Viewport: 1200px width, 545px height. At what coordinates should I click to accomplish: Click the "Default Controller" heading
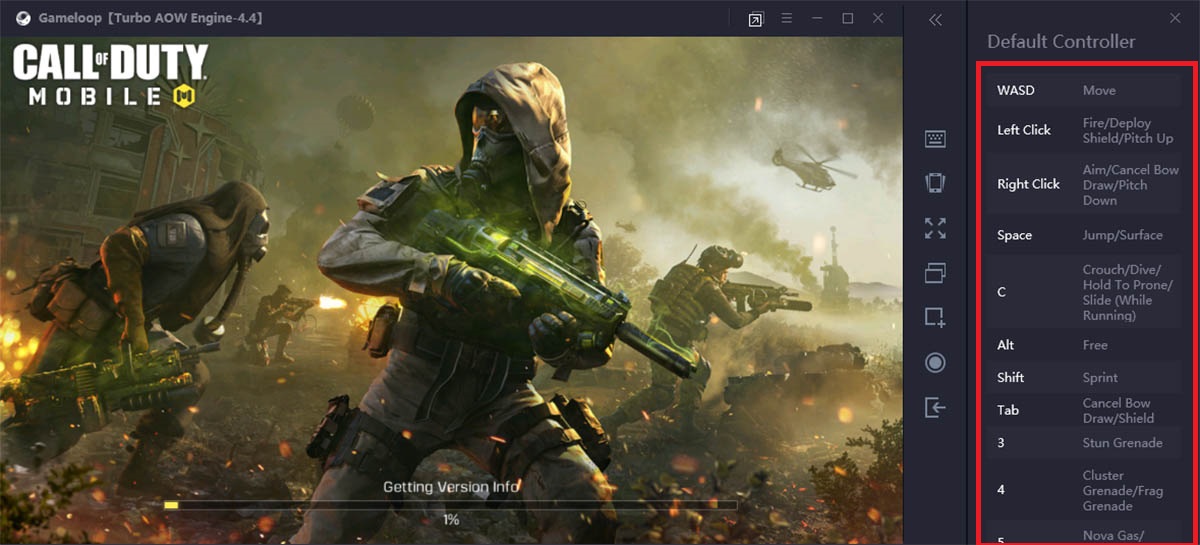pyautogui.click(x=1061, y=42)
